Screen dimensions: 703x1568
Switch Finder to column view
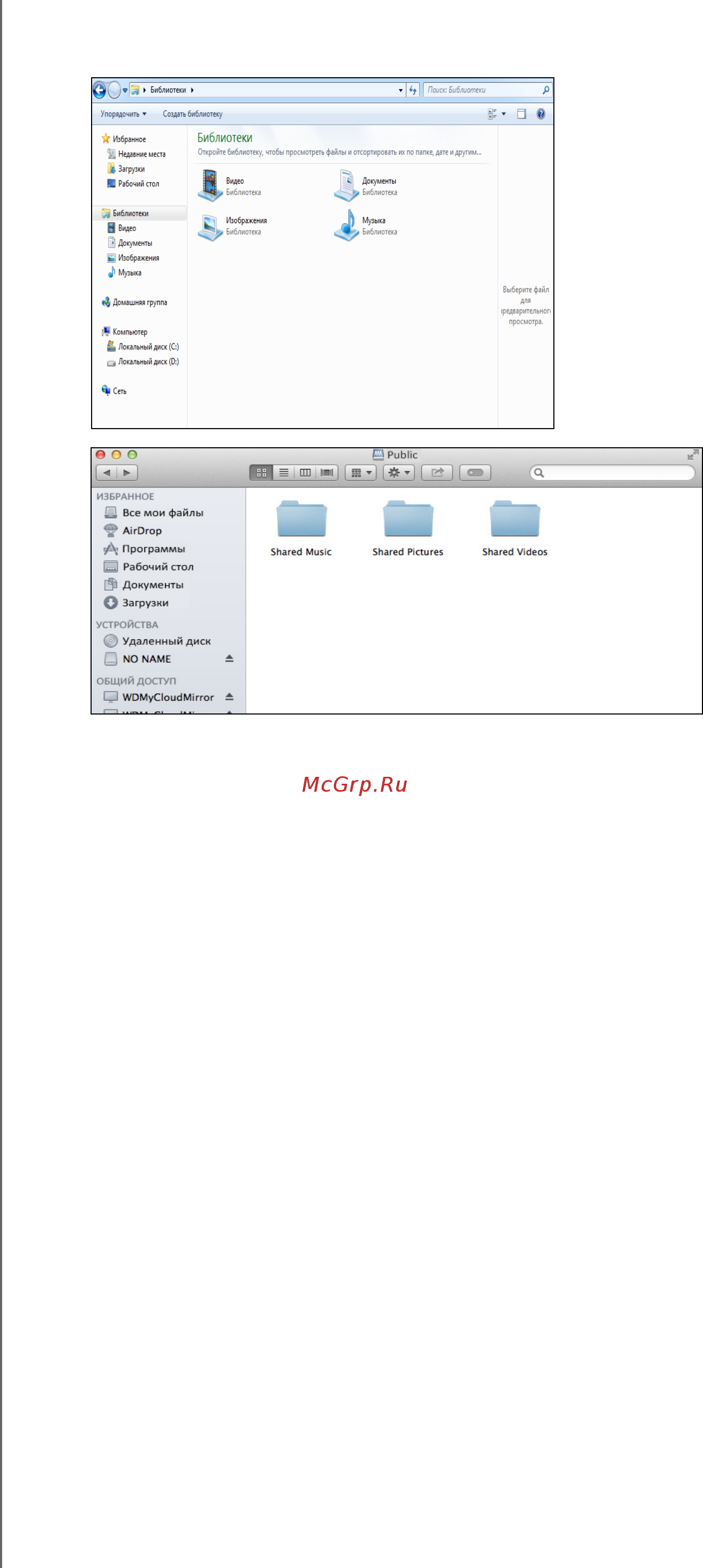click(x=306, y=472)
